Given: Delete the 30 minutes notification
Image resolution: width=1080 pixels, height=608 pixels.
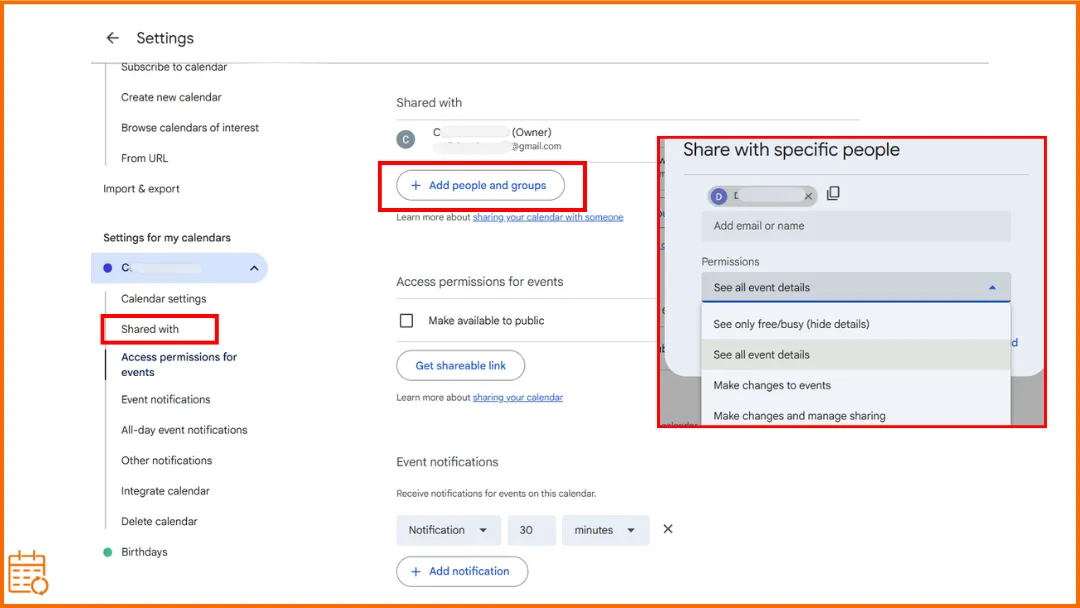Looking at the screenshot, I should tap(667, 529).
